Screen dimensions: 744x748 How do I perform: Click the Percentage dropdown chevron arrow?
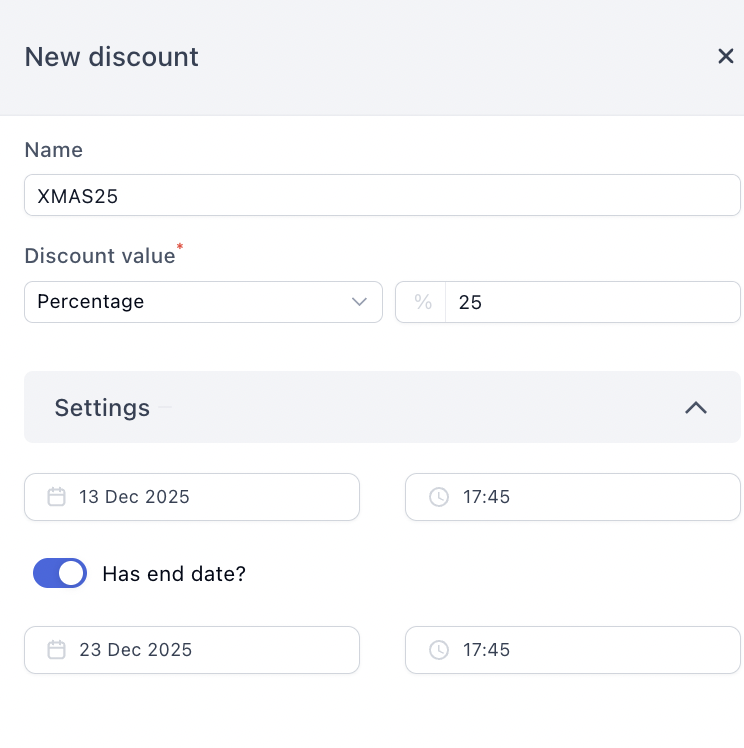pos(359,302)
